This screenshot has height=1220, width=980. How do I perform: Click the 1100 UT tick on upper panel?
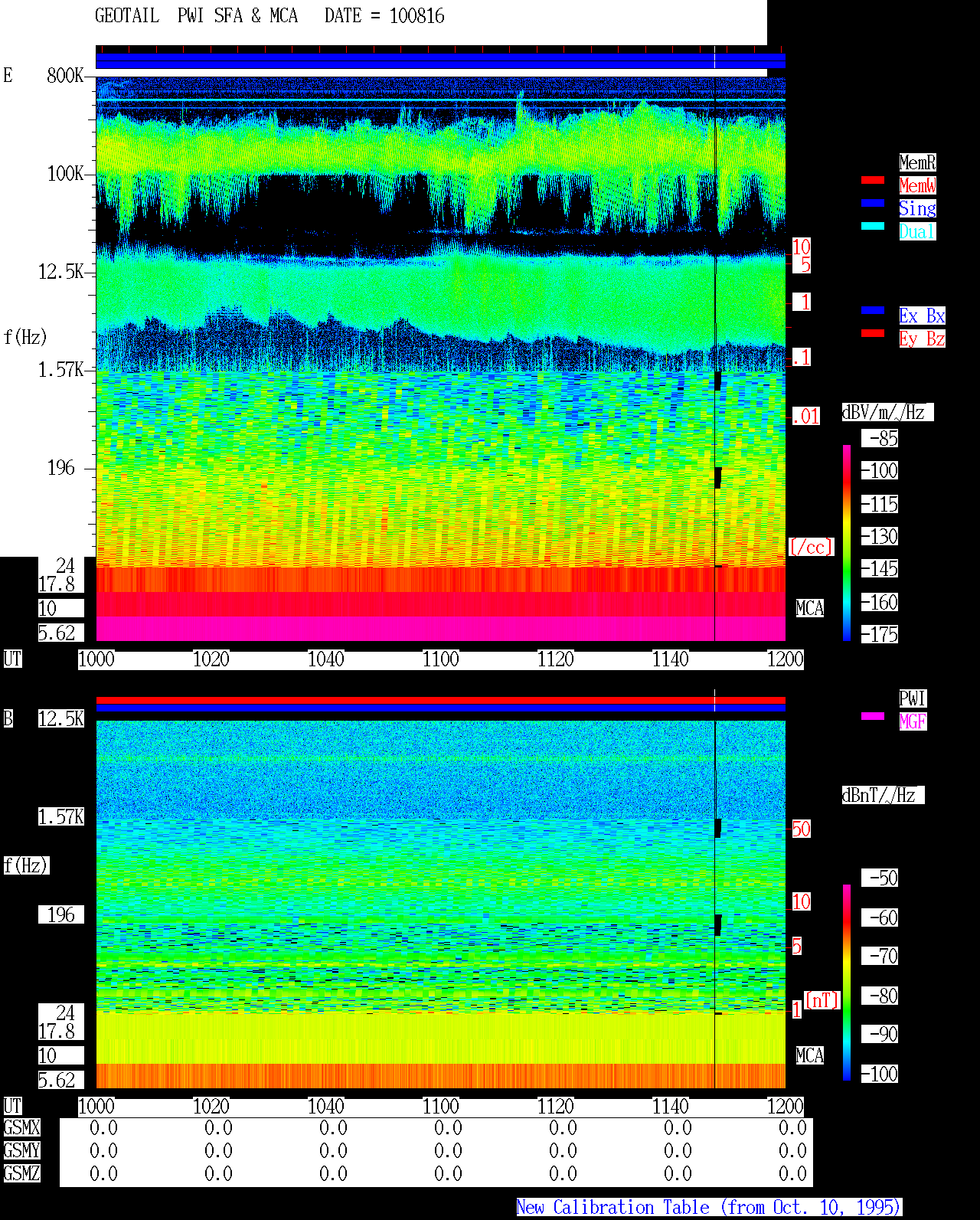point(441,659)
